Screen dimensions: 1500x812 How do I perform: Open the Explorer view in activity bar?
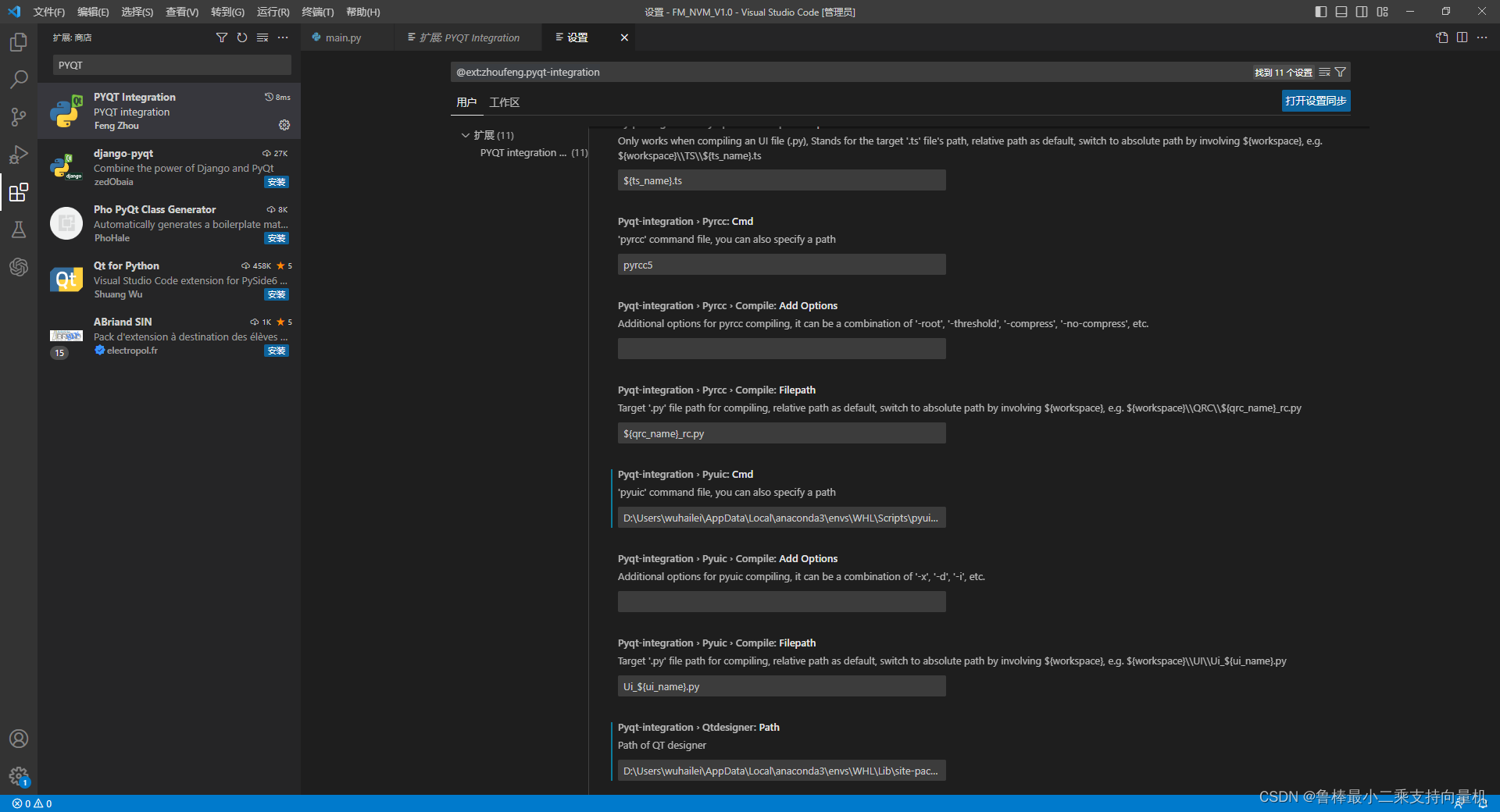tap(19, 42)
